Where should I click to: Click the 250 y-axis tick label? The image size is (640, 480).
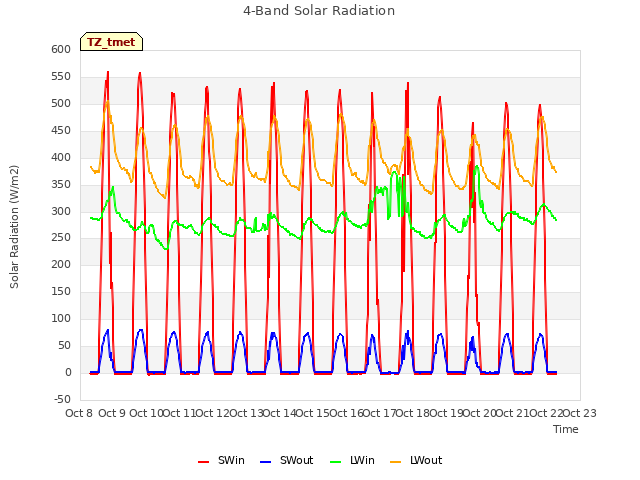point(61,237)
